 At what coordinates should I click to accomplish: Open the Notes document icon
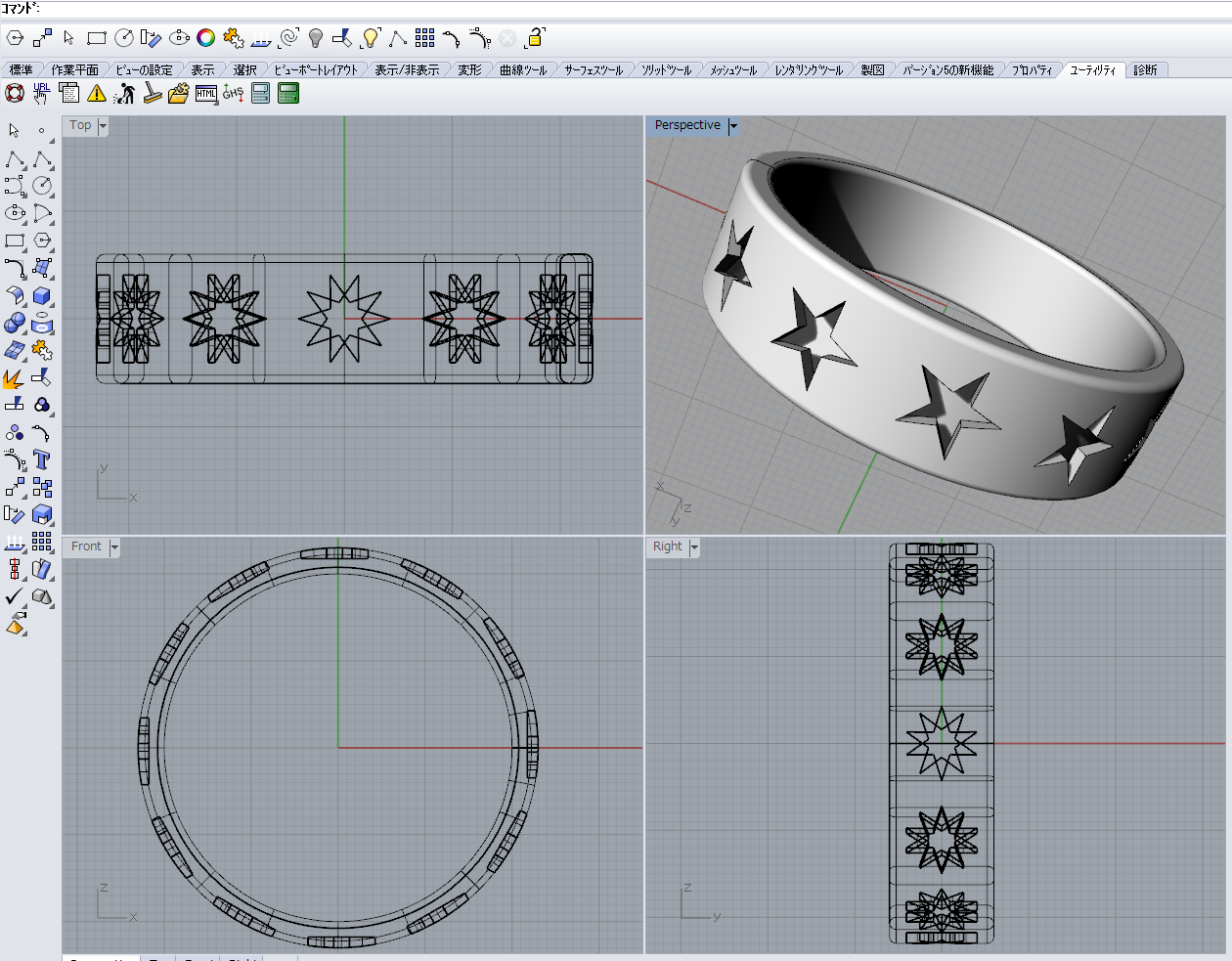(x=69, y=93)
